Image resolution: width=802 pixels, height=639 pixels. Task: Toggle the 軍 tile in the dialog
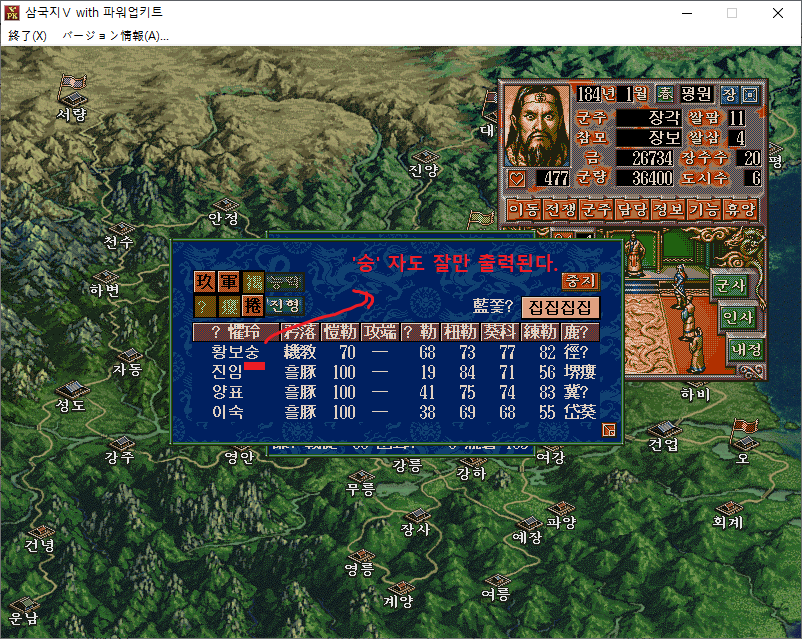click(229, 281)
